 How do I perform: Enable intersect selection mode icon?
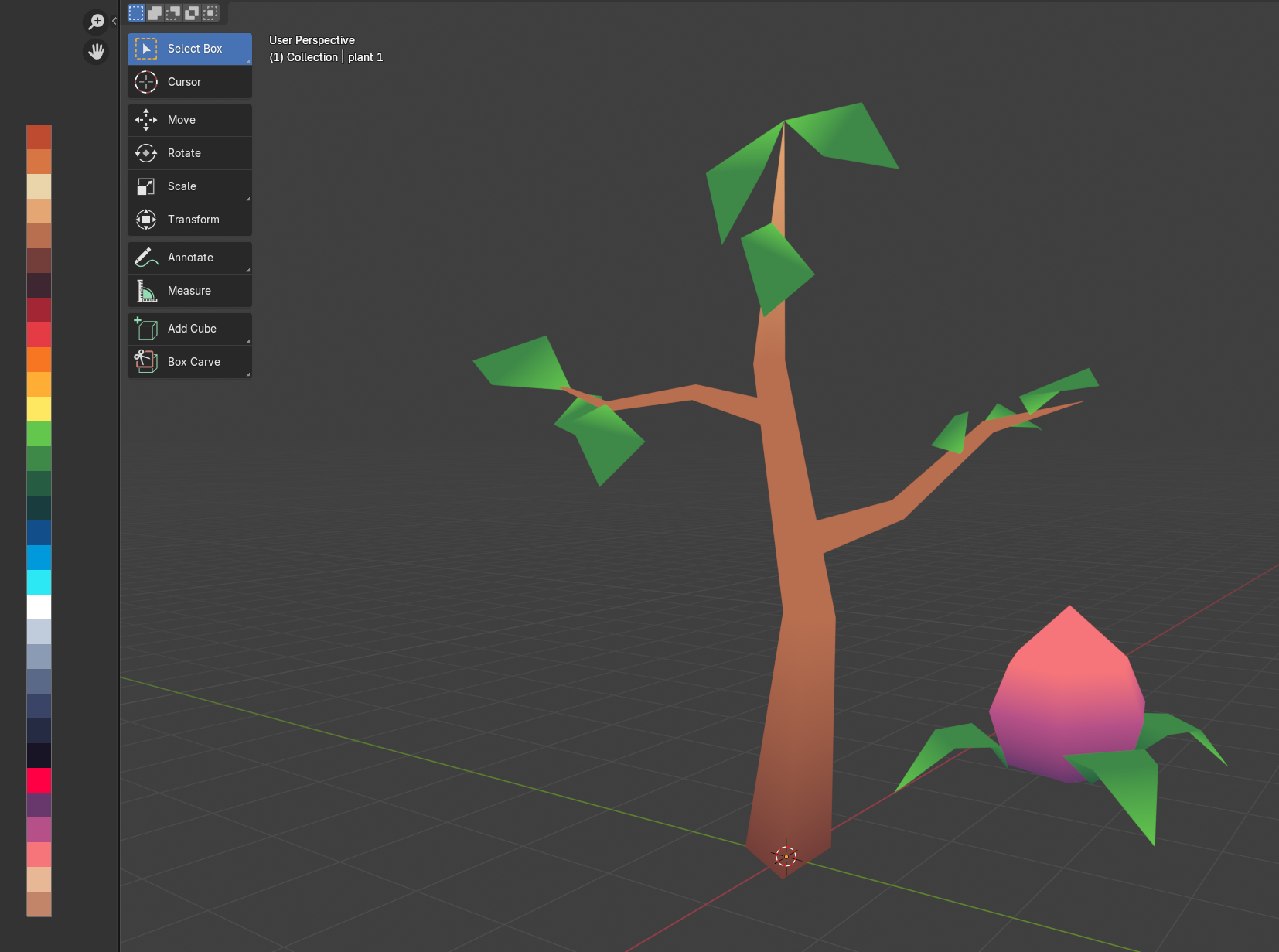[x=210, y=12]
